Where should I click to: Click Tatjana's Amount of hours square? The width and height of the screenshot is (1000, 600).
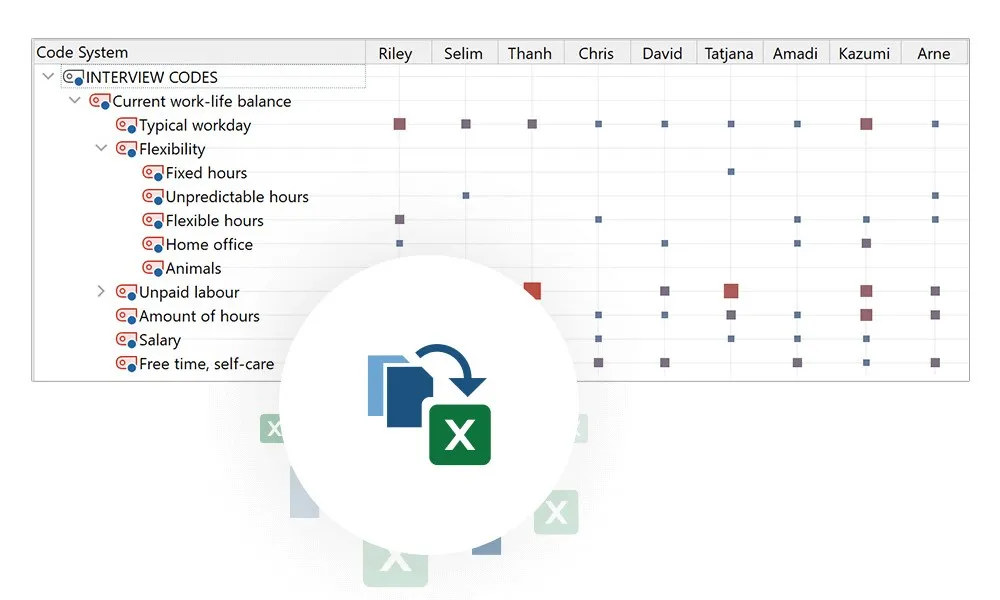731,314
